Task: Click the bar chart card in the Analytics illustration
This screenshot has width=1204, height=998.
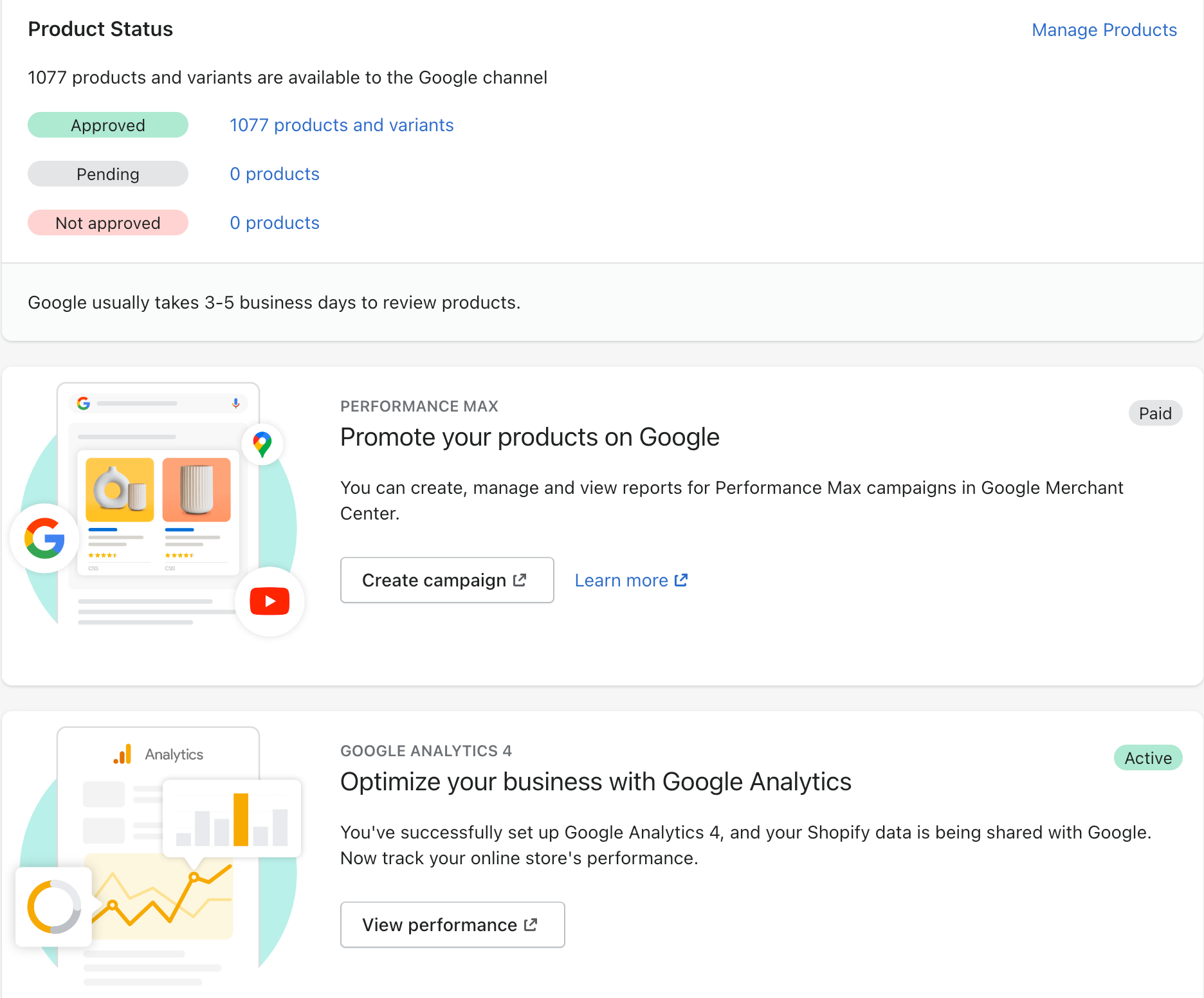Action: (x=232, y=818)
